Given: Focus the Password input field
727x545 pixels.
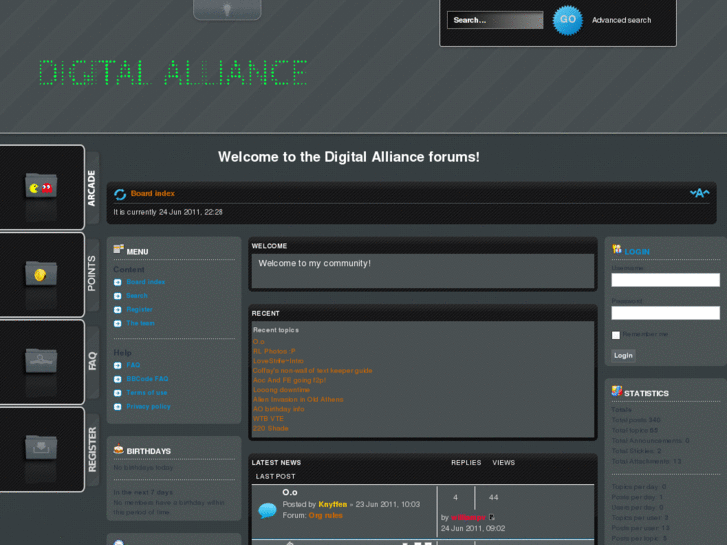Looking at the screenshot, I should click(665, 313).
